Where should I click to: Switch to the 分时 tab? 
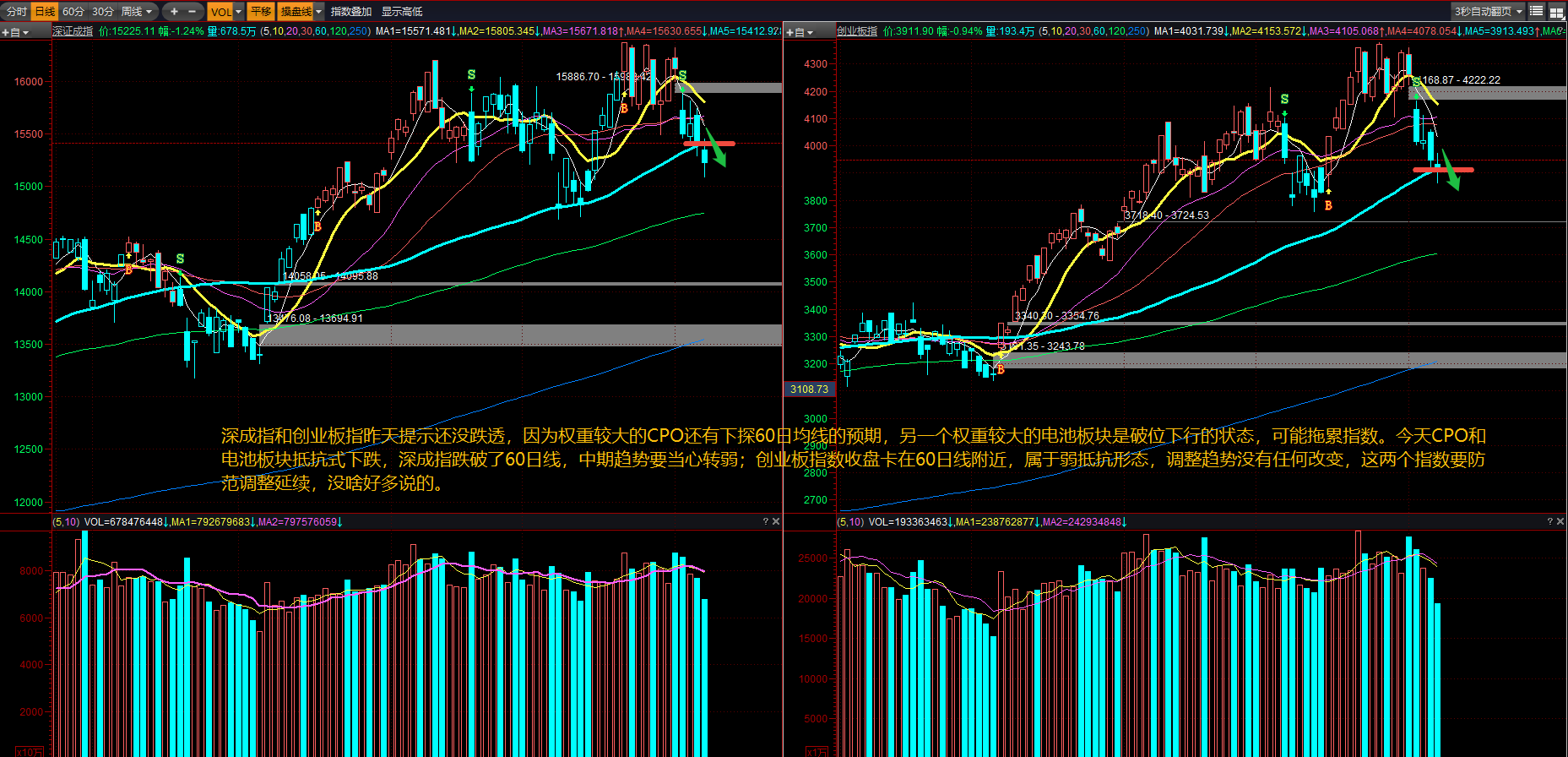(16, 11)
